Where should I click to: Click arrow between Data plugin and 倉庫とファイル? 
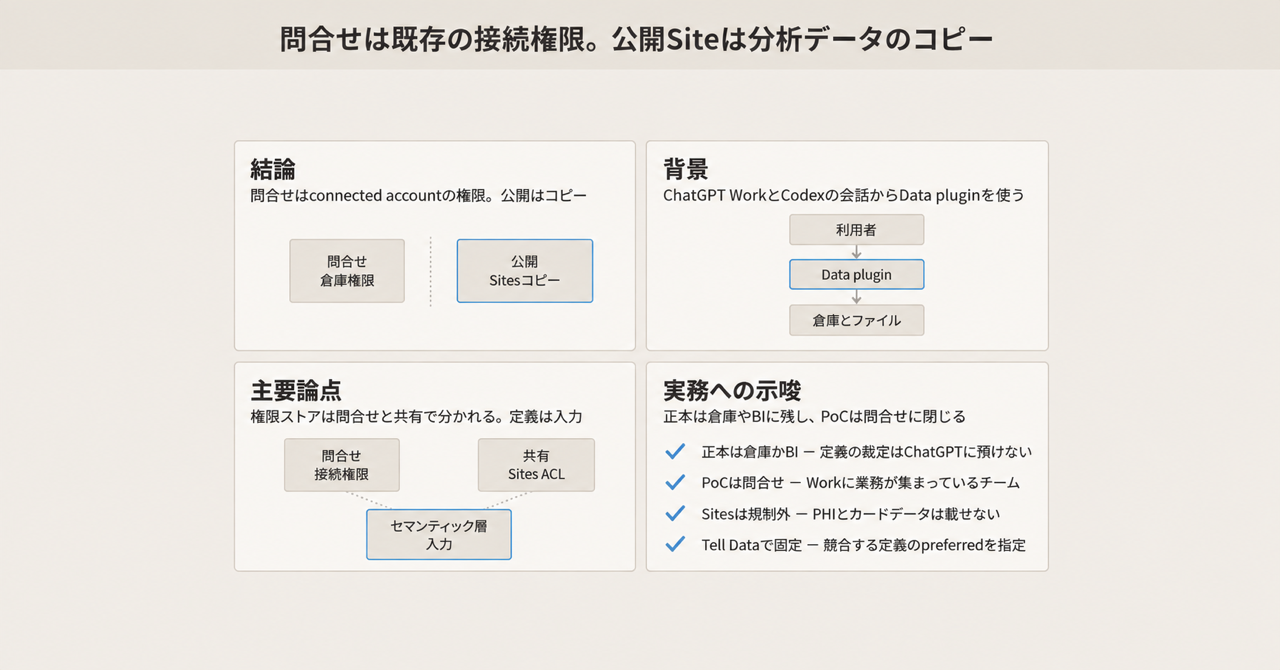[856, 298]
